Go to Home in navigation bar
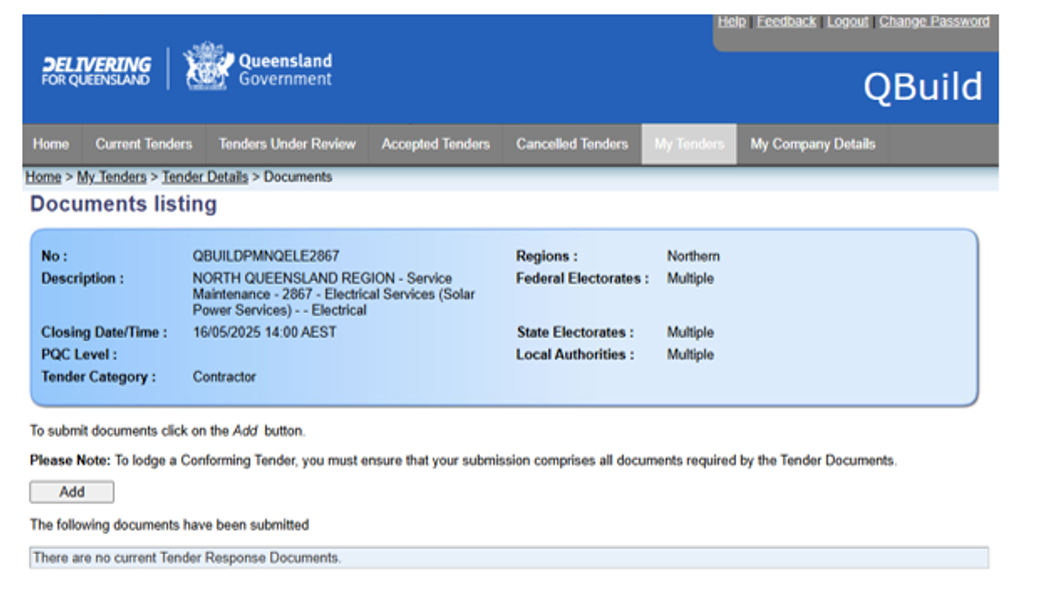The image size is (1054, 591). [51, 144]
